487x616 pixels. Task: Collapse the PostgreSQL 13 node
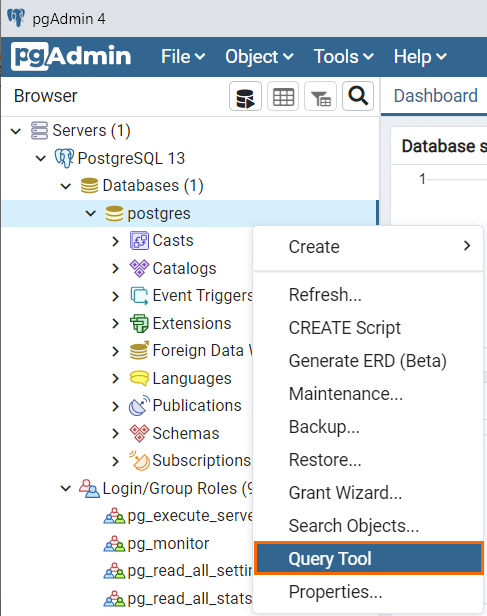(x=41, y=158)
